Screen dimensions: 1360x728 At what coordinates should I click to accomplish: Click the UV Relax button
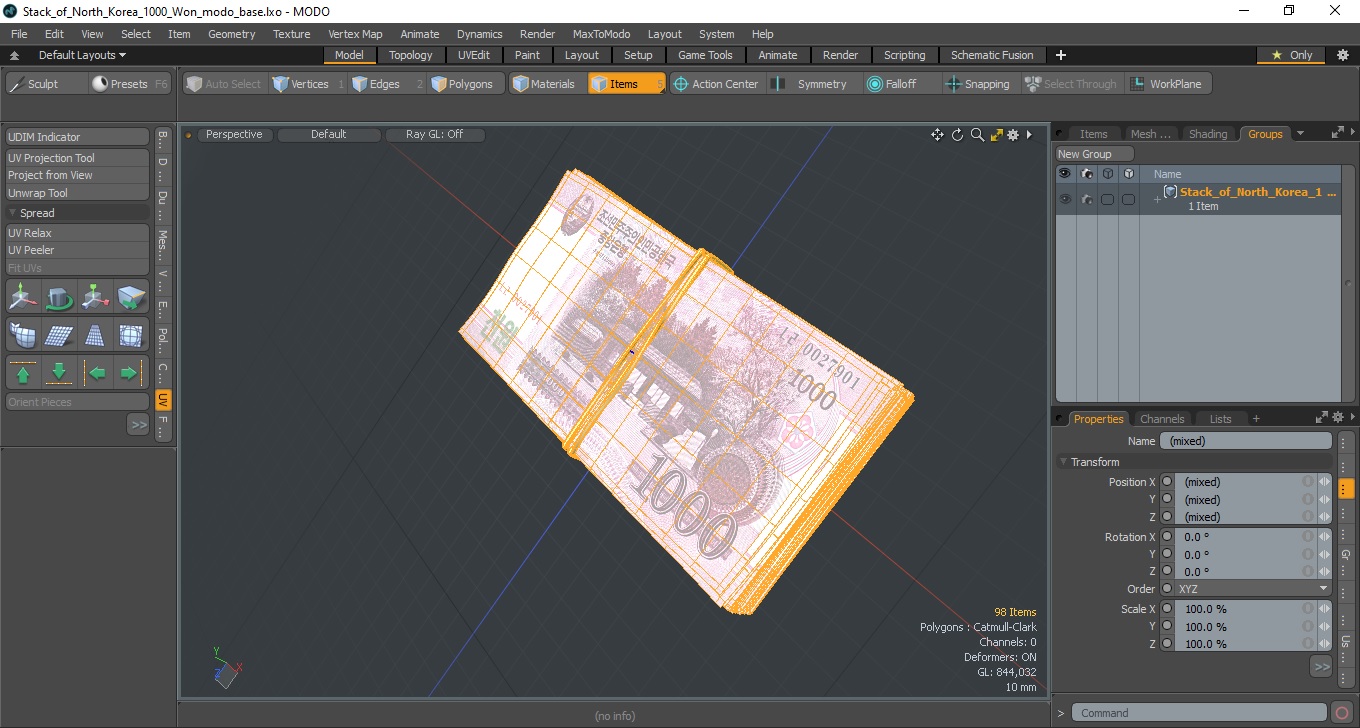point(78,233)
